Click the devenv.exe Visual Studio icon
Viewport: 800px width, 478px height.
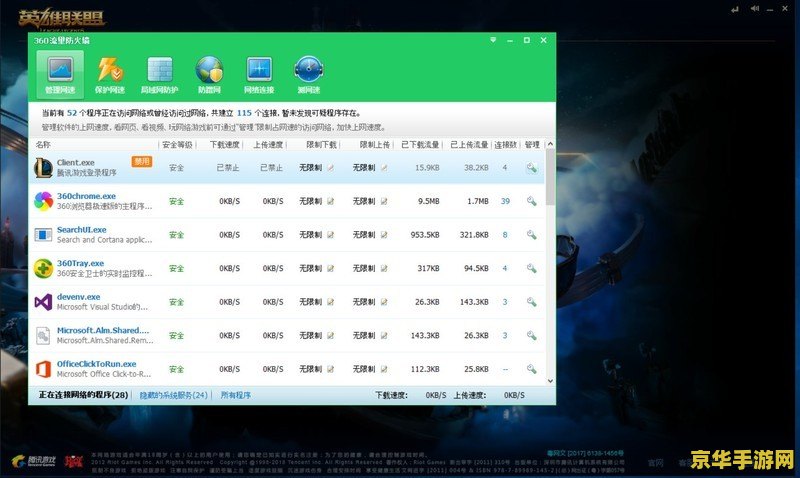pyautogui.click(x=43, y=302)
